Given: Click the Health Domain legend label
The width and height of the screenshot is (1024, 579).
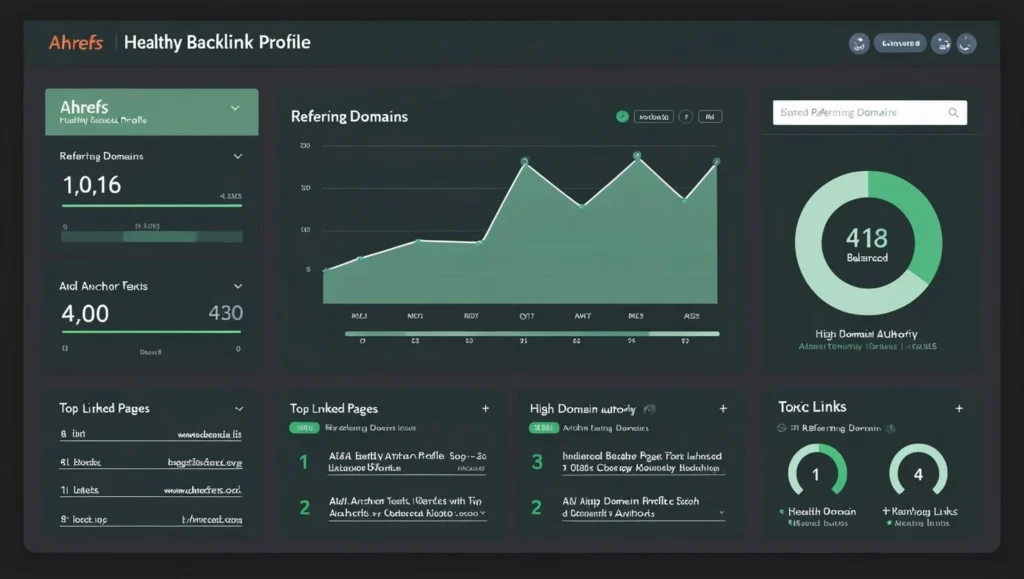Looking at the screenshot, I should [822, 512].
